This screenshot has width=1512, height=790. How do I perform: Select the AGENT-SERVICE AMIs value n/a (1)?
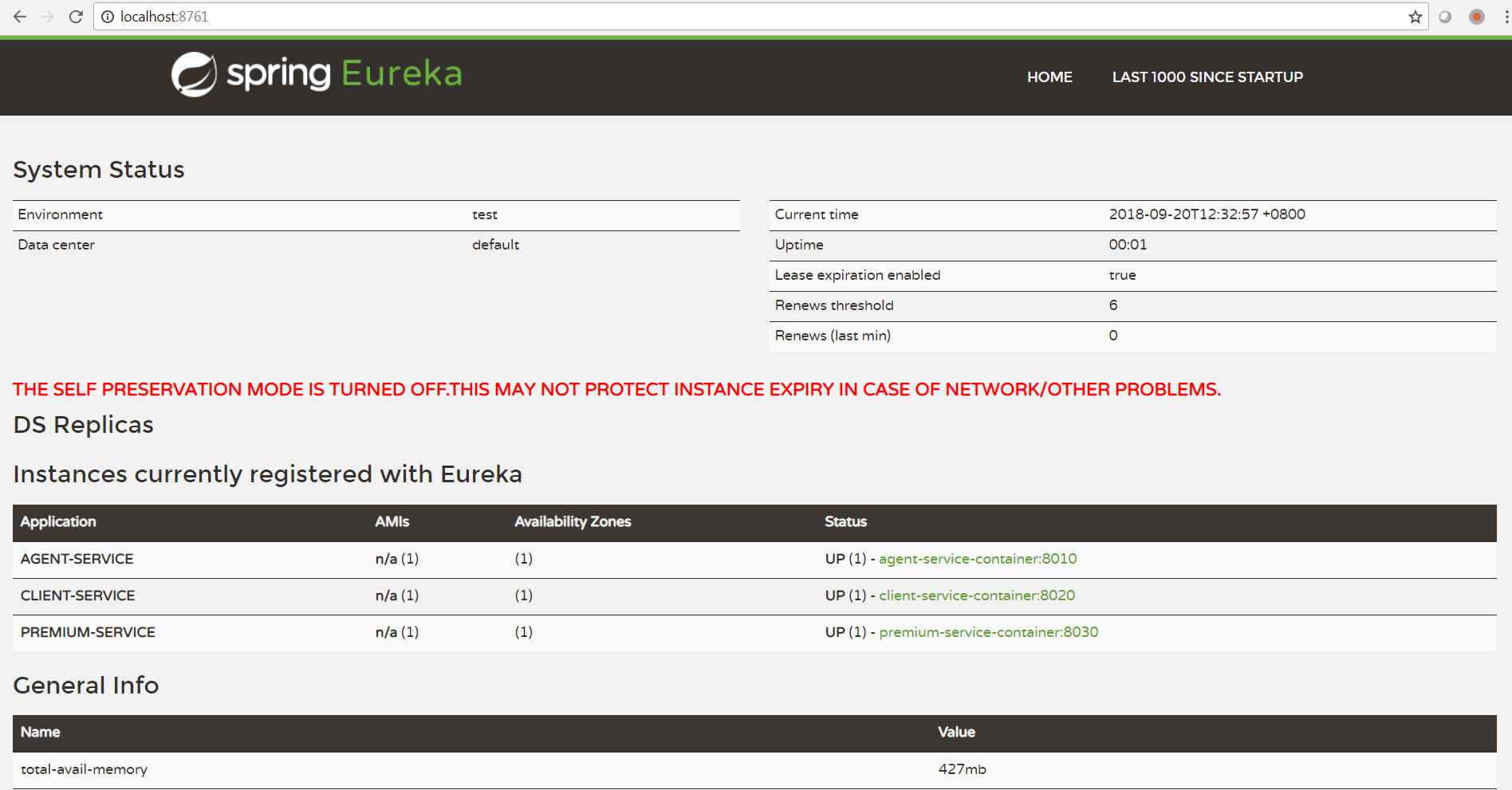point(397,559)
